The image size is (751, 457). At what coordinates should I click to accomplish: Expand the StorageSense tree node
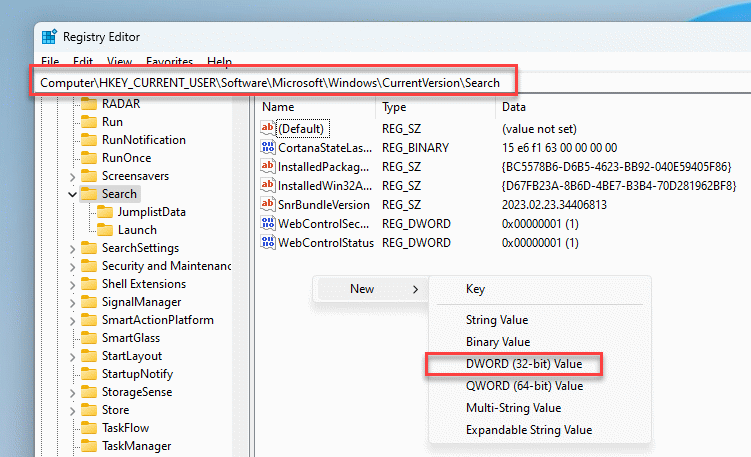[x=72, y=393]
